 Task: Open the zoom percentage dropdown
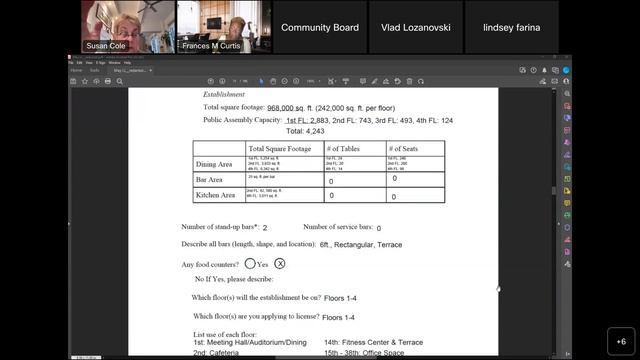coord(313,81)
